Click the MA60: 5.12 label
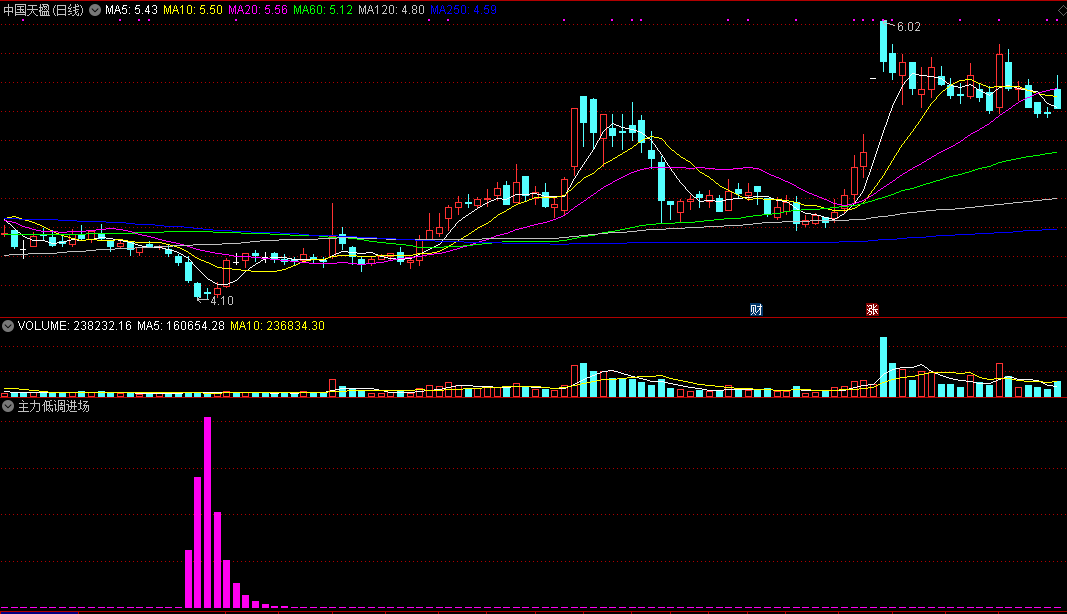Image resolution: width=1067 pixels, height=614 pixels. (323, 10)
